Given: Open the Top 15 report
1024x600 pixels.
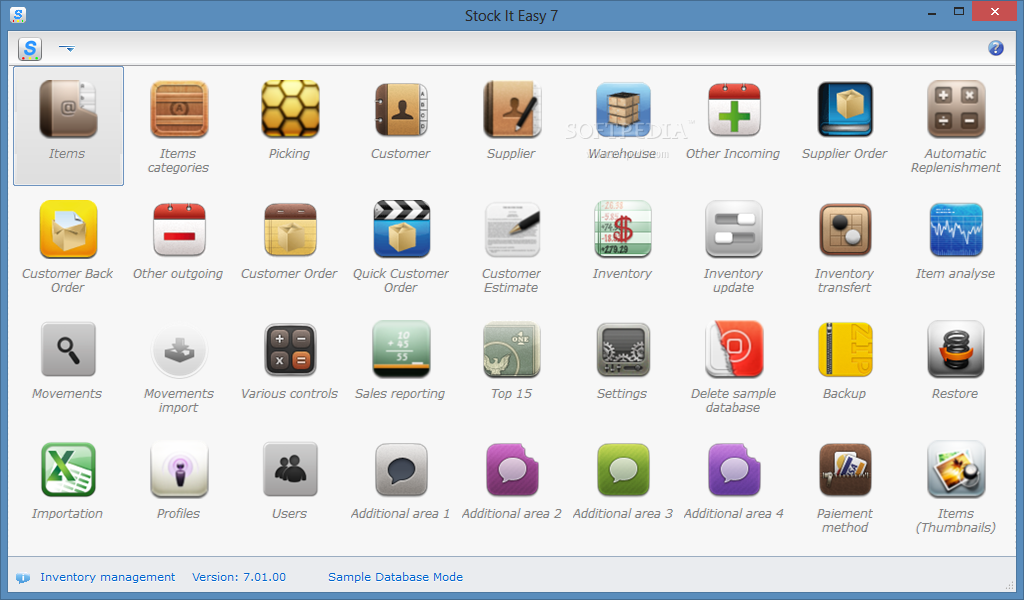Looking at the screenshot, I should tap(512, 349).
